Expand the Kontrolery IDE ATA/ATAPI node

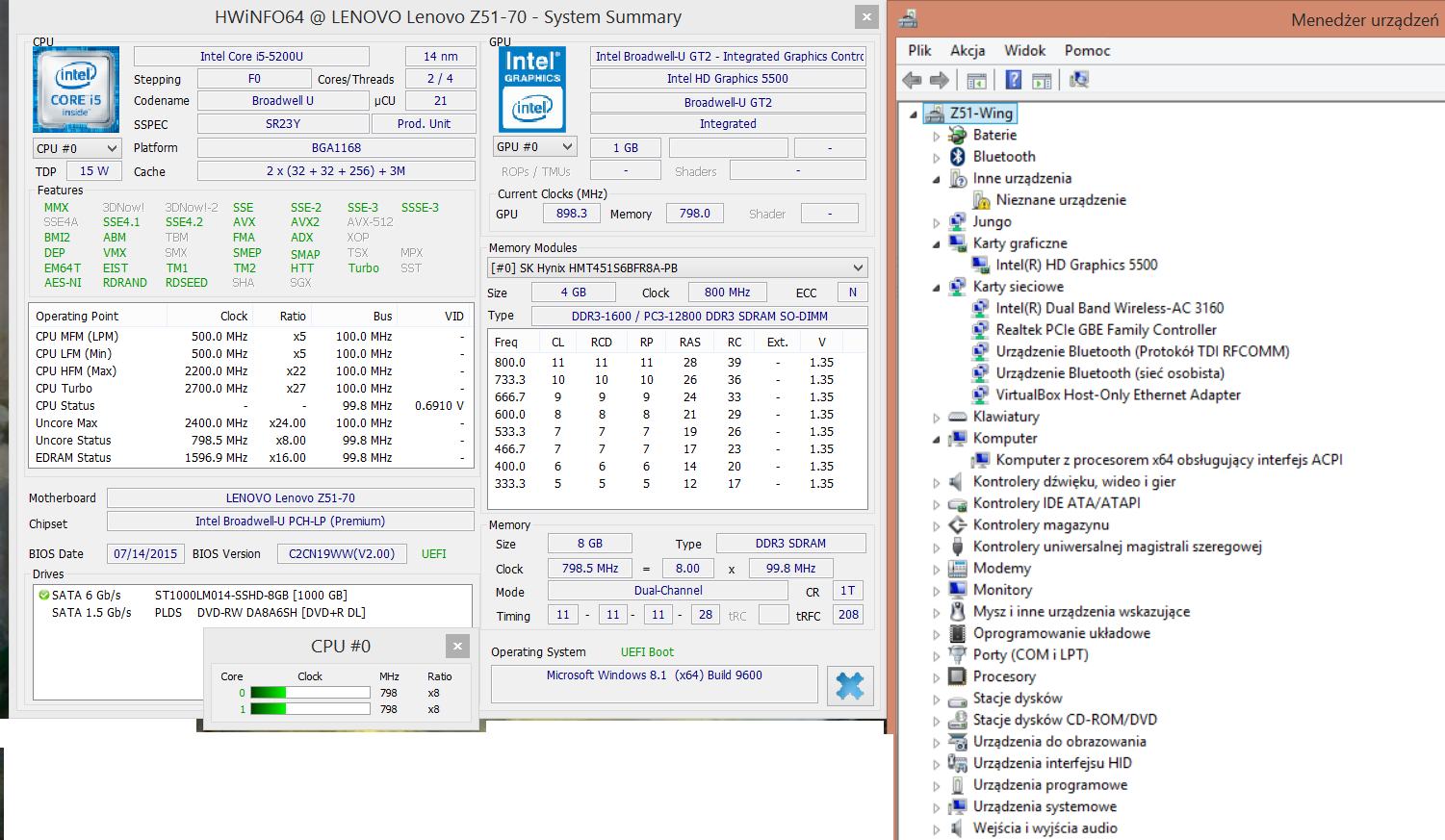(937, 504)
